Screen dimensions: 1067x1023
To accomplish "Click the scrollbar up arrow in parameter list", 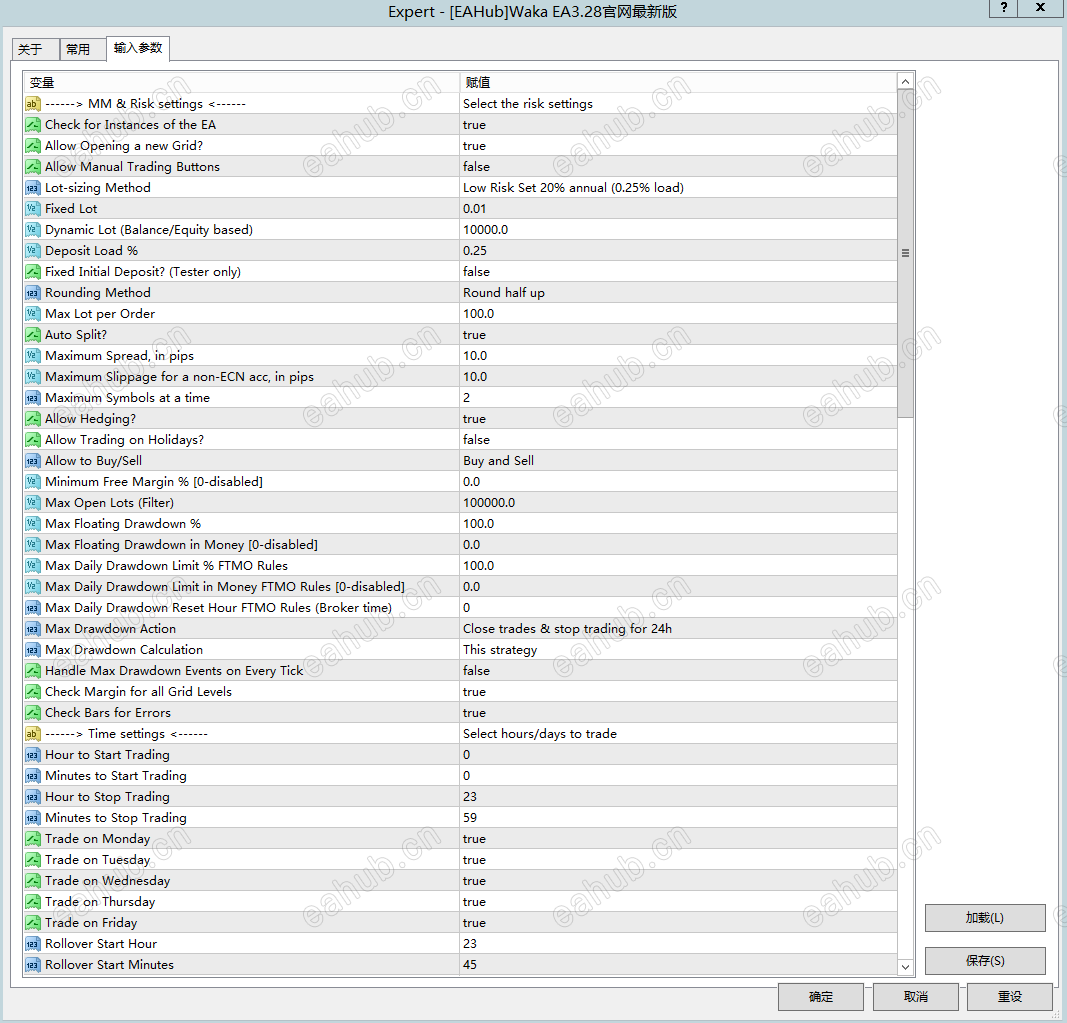I will pyautogui.click(x=905, y=82).
